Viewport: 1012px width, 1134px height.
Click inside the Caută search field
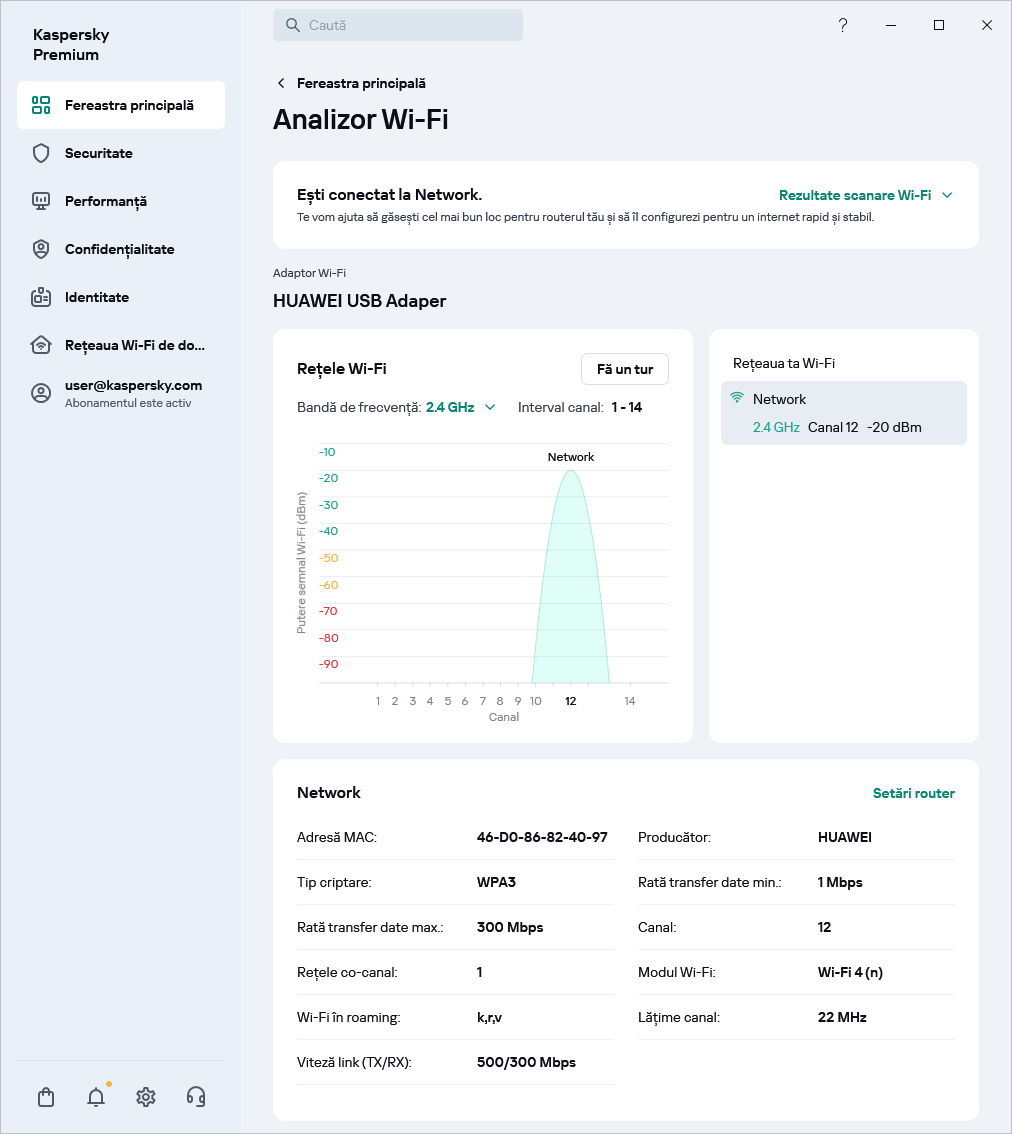pyautogui.click(x=398, y=25)
